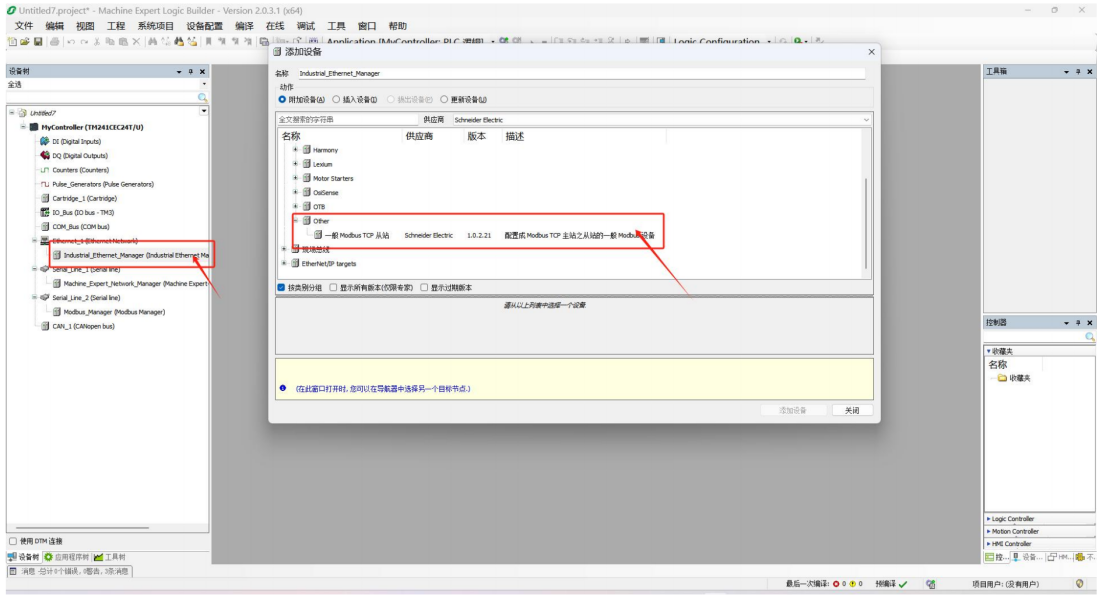This screenshot has height=603, width=1106.
Task: Click the Save disk icon in toolbar
Action: [38, 42]
